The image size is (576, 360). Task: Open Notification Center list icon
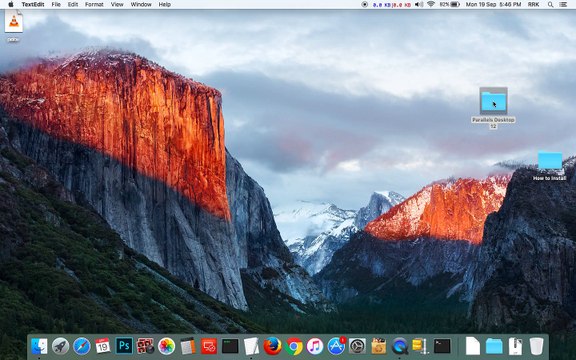tap(563, 4)
